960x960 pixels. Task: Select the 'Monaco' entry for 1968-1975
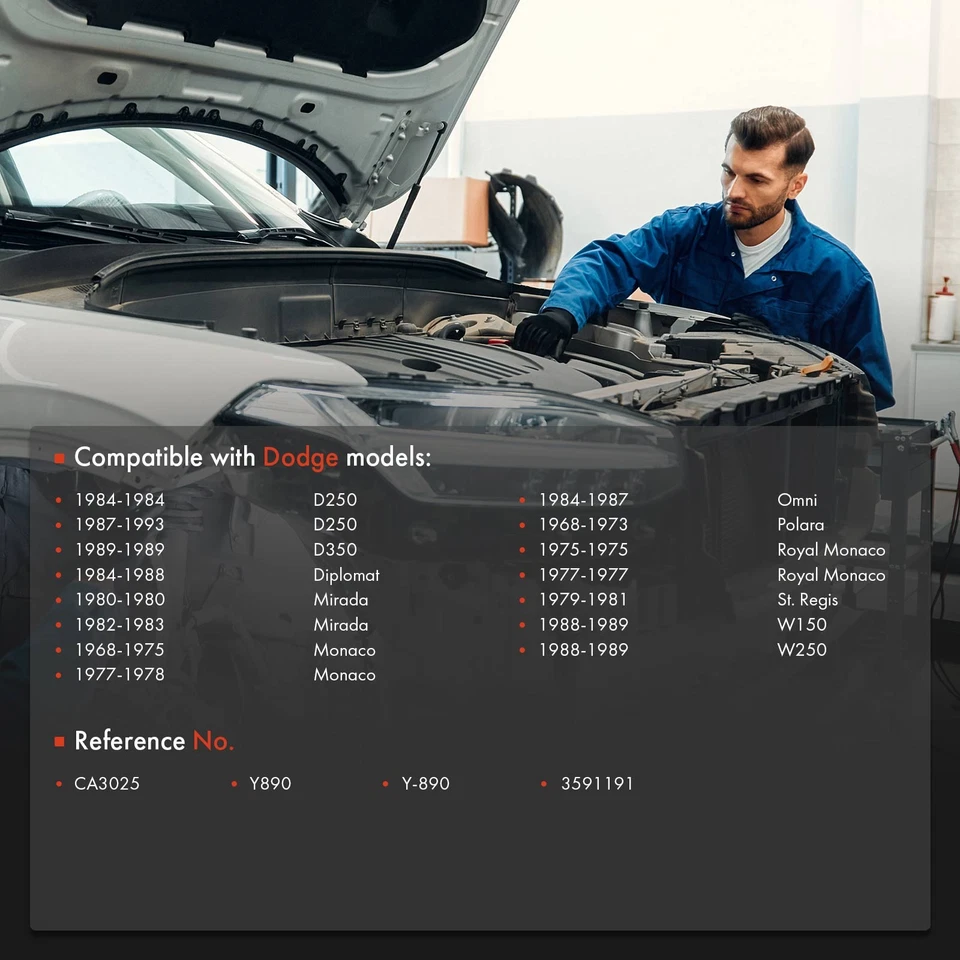point(344,650)
